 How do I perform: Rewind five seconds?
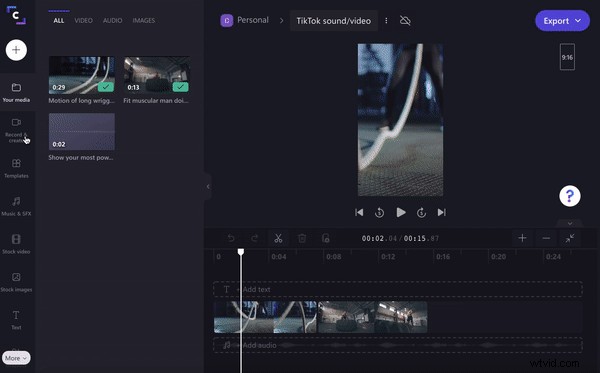379,212
